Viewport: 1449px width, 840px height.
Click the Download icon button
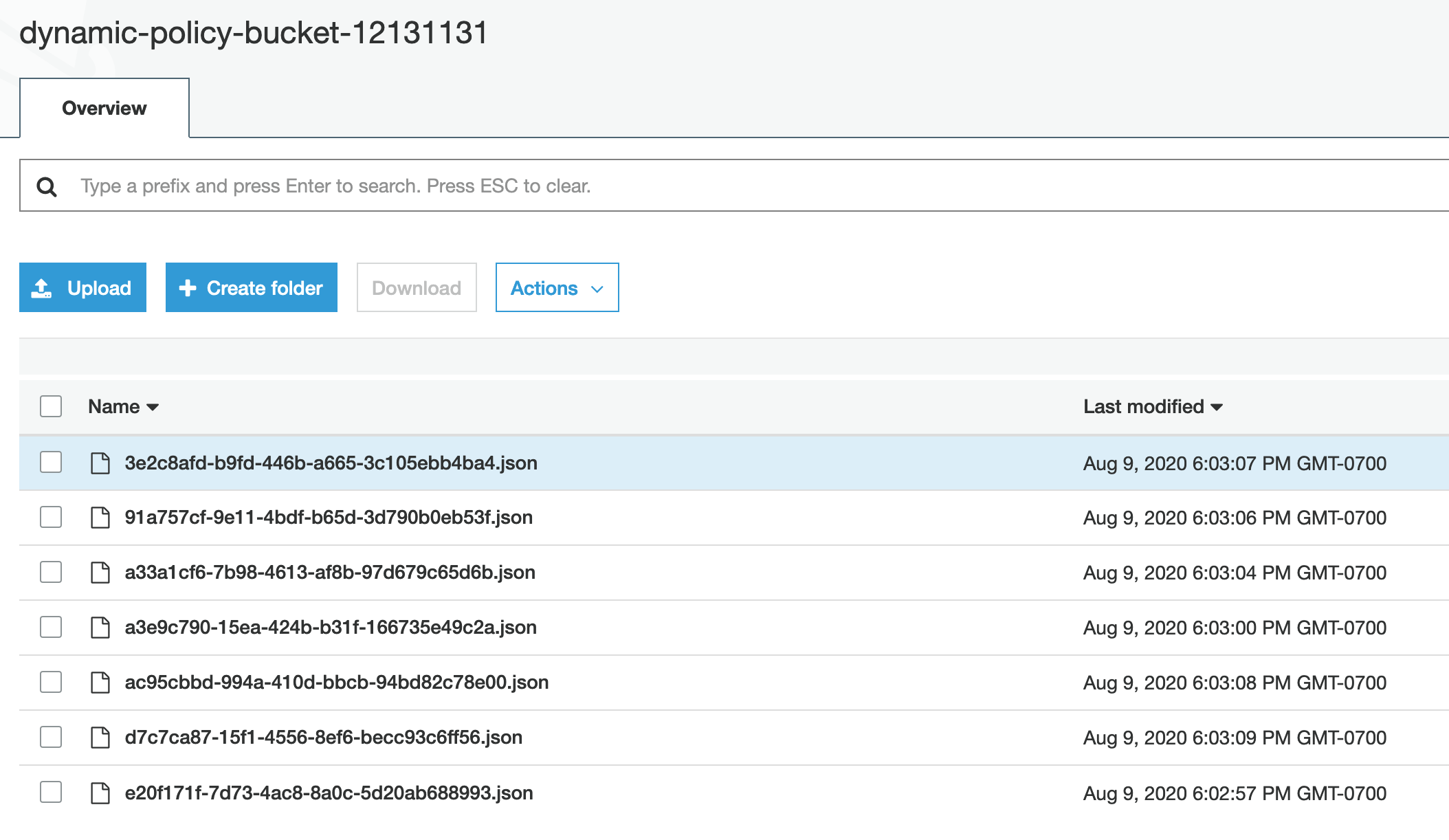[x=416, y=287]
